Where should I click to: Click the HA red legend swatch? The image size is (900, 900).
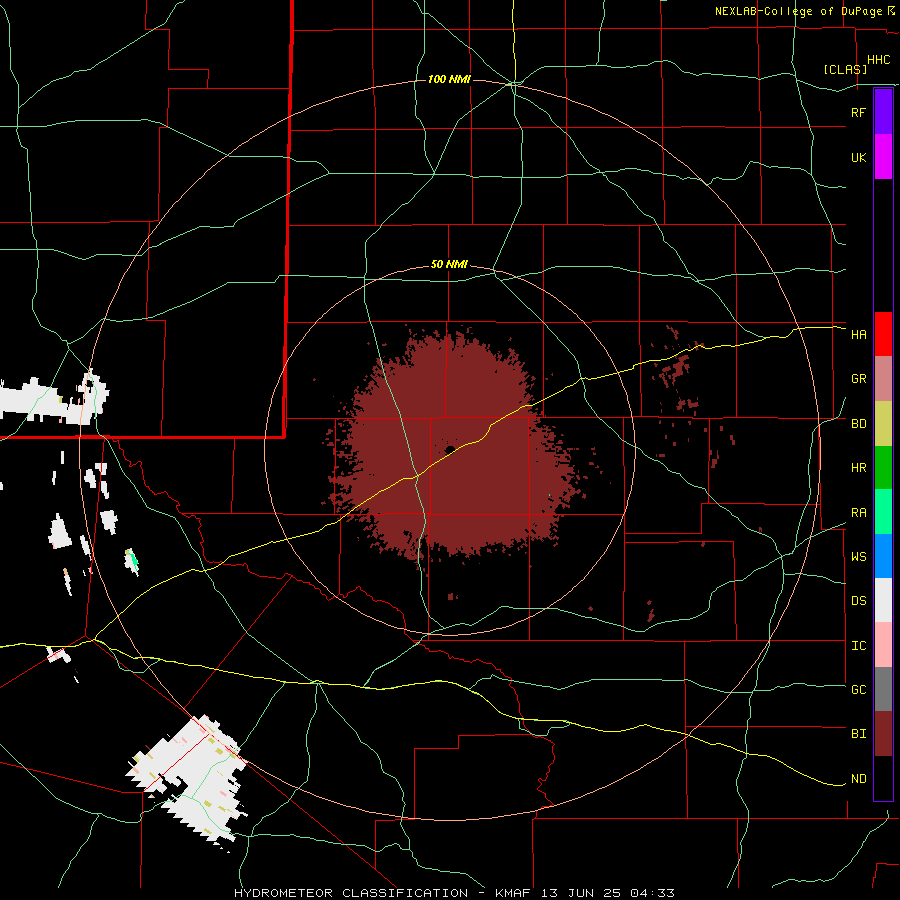coord(883,334)
